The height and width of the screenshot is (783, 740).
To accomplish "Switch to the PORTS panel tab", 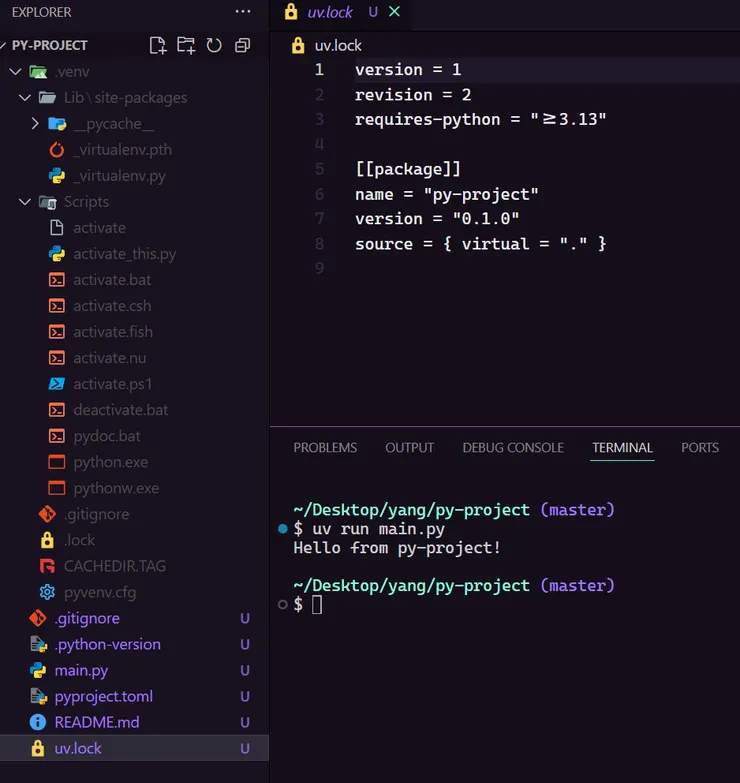I will coord(700,447).
